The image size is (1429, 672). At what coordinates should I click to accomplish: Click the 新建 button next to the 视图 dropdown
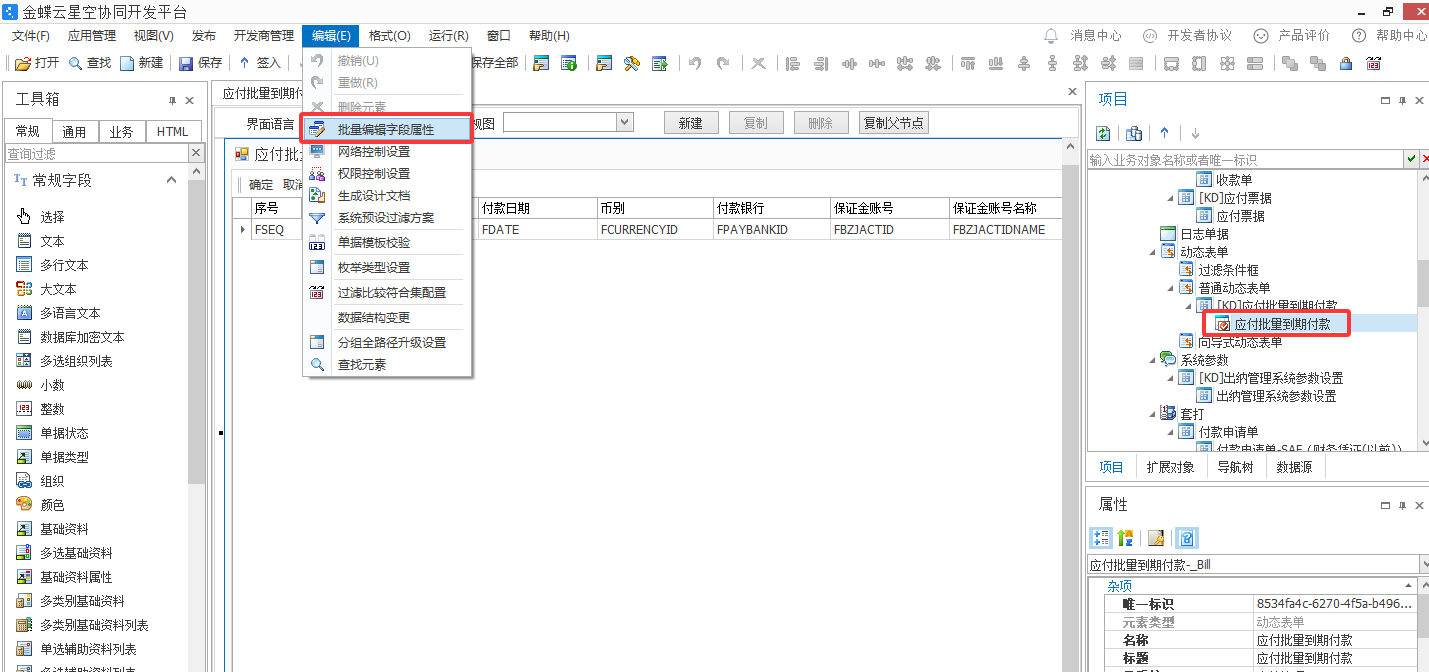coord(690,123)
